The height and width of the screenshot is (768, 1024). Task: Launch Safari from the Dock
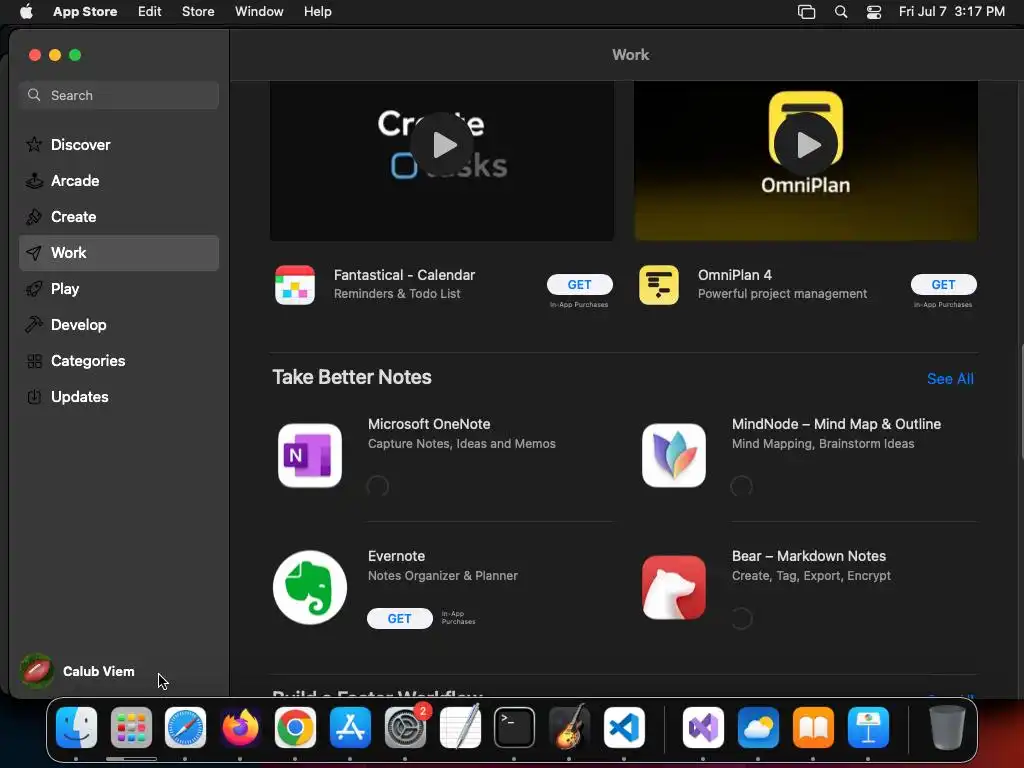185,727
